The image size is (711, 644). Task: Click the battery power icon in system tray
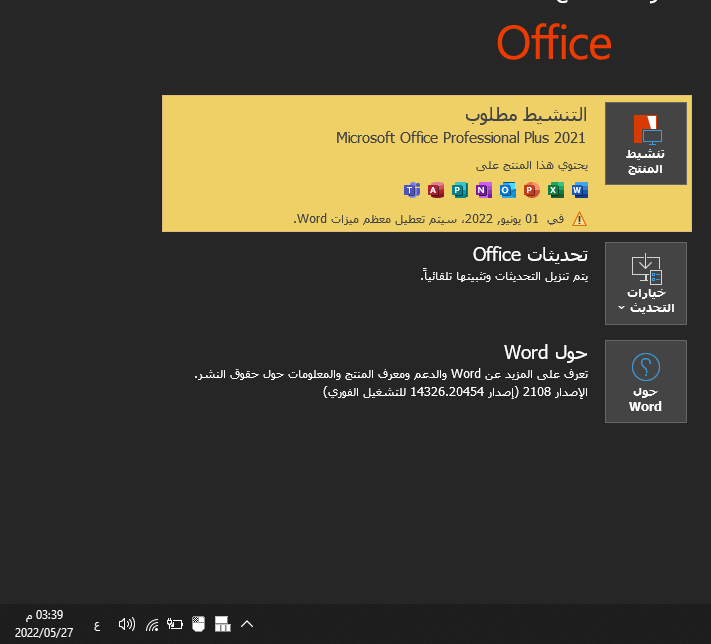[175, 624]
